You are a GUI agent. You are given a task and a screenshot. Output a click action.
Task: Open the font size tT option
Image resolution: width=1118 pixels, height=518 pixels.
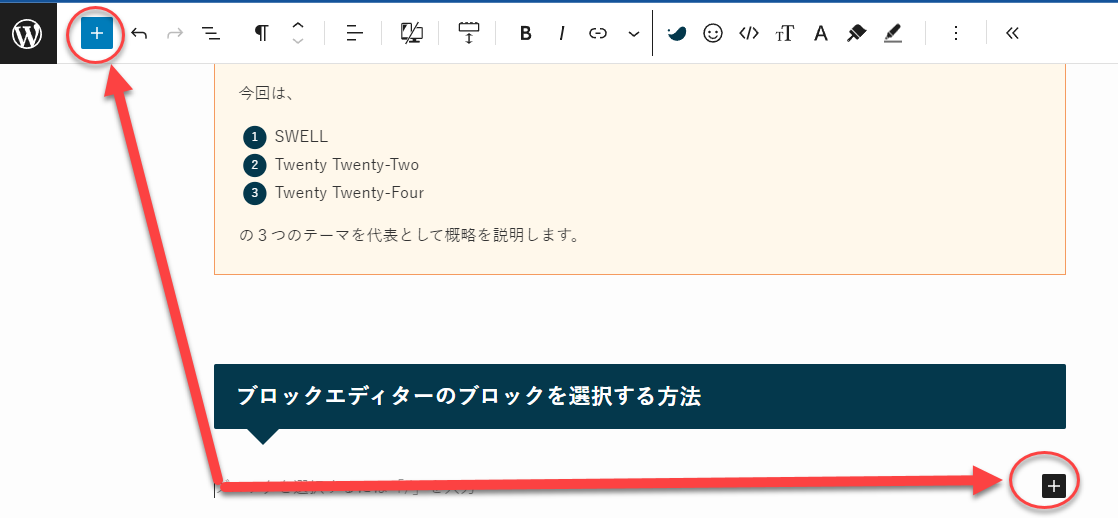click(x=784, y=34)
